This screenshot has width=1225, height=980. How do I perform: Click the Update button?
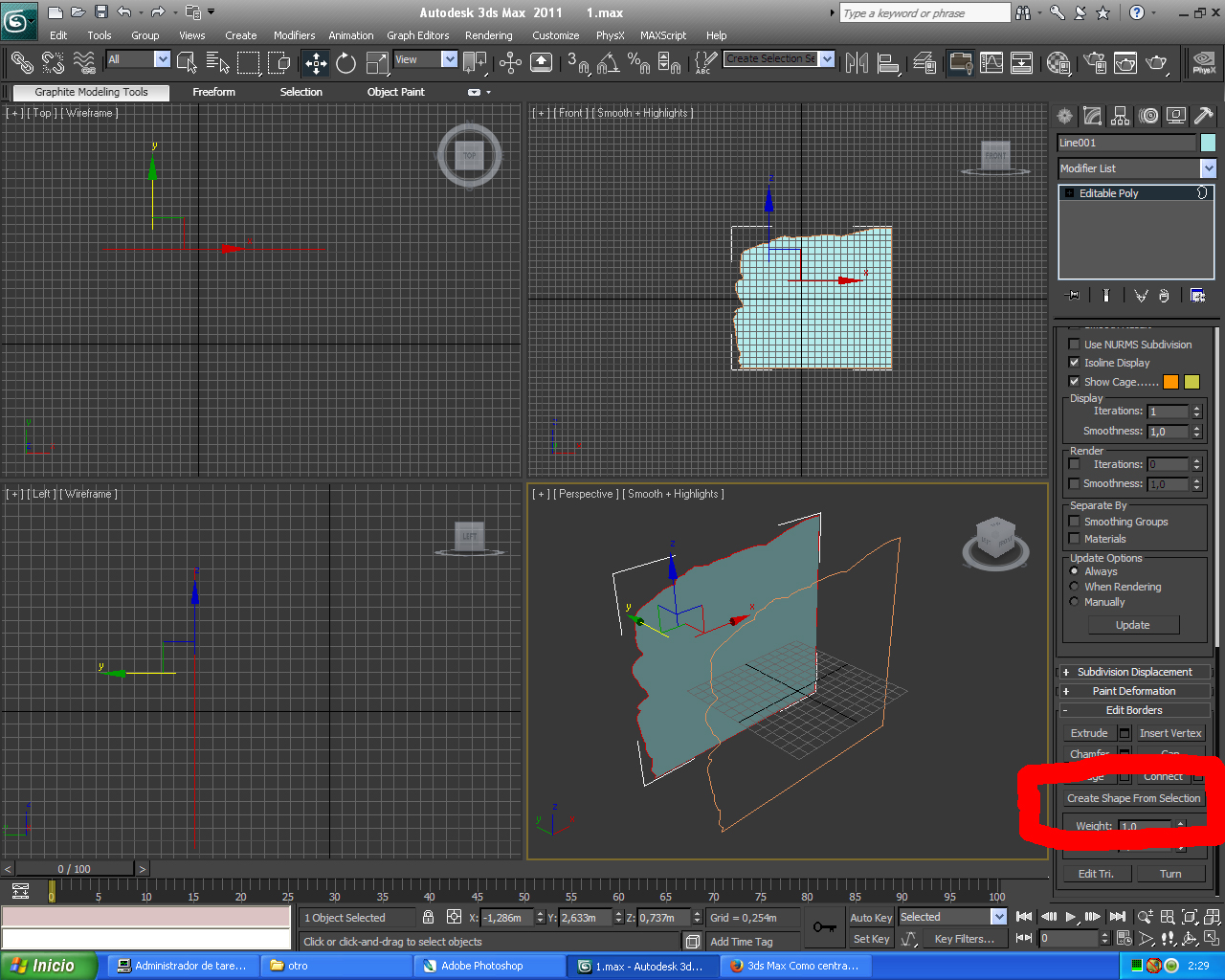1133,625
